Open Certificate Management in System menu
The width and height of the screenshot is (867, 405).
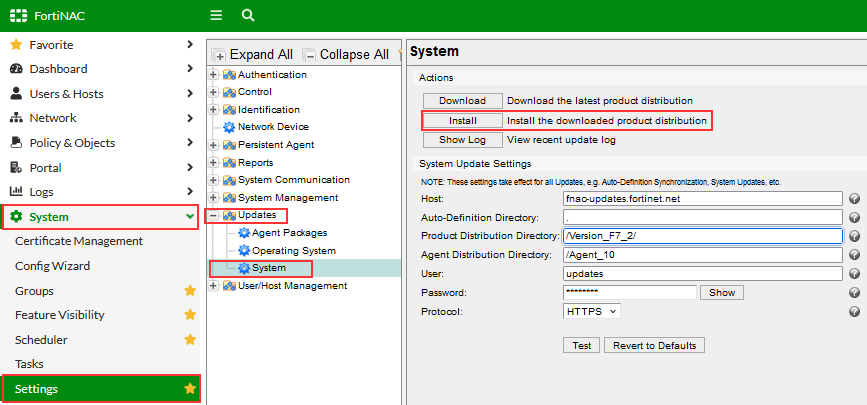click(79, 241)
